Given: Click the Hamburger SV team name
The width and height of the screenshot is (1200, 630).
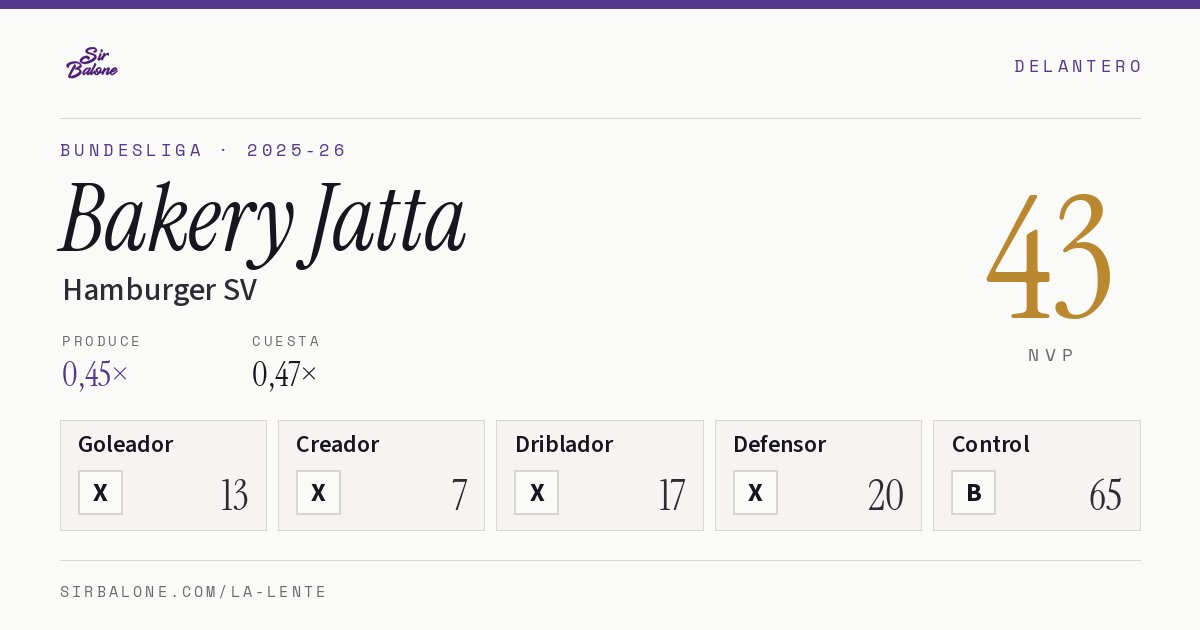Looking at the screenshot, I should point(160,290).
